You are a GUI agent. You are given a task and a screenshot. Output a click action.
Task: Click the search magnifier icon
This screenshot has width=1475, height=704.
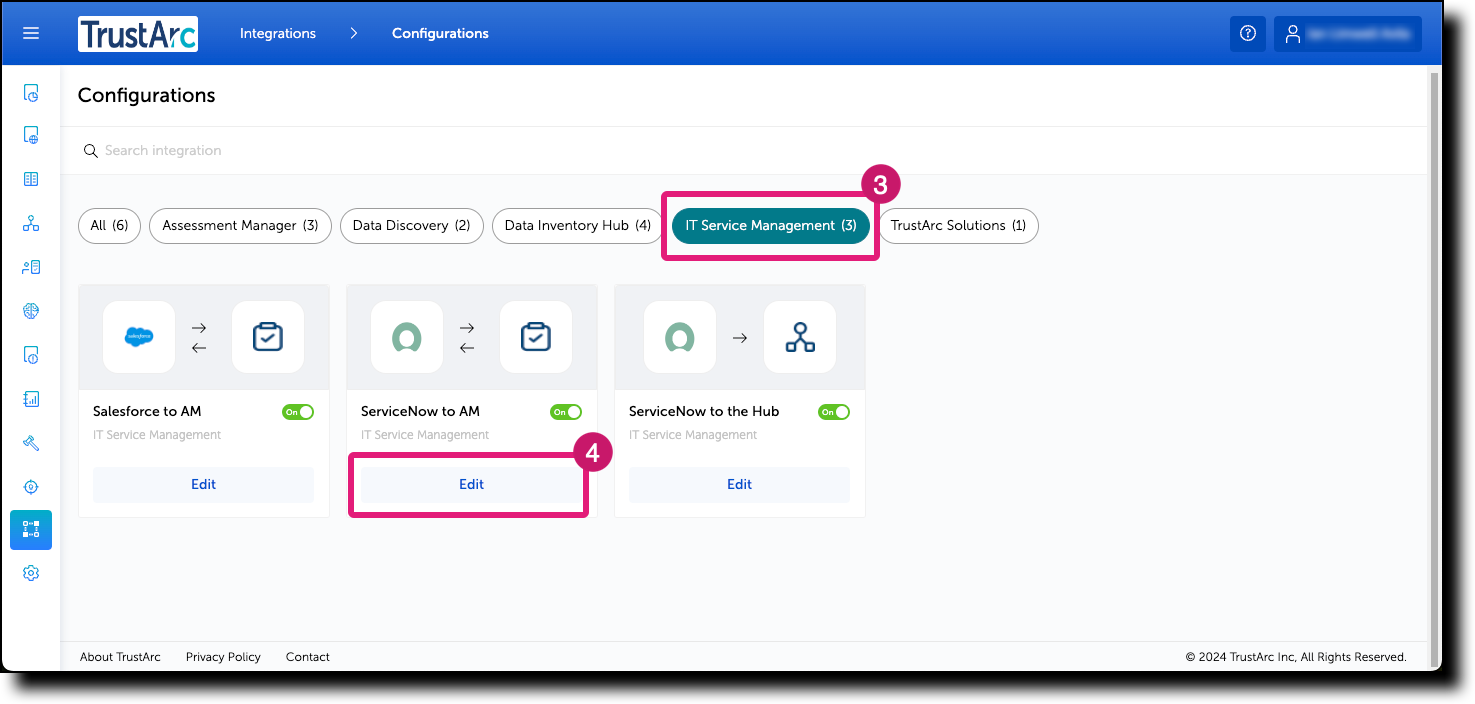[x=91, y=150]
